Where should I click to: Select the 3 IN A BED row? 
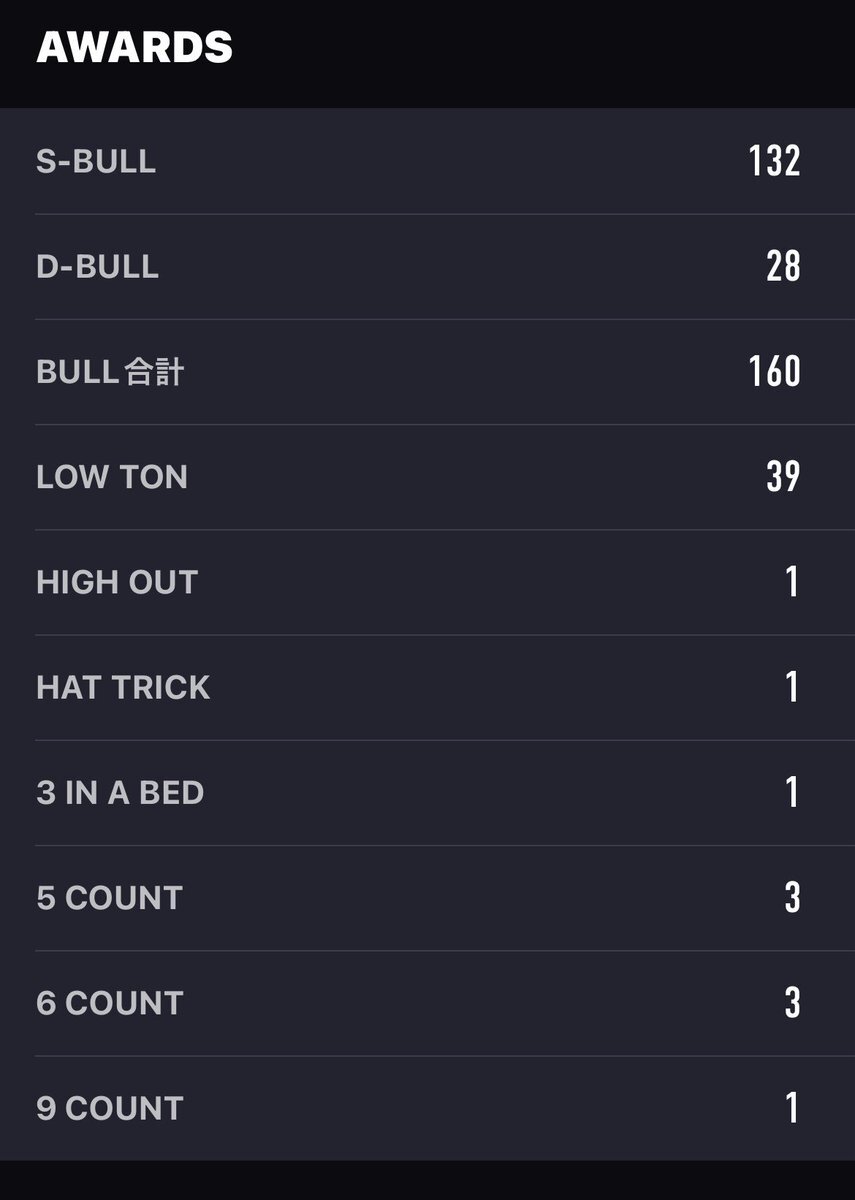coord(427,793)
